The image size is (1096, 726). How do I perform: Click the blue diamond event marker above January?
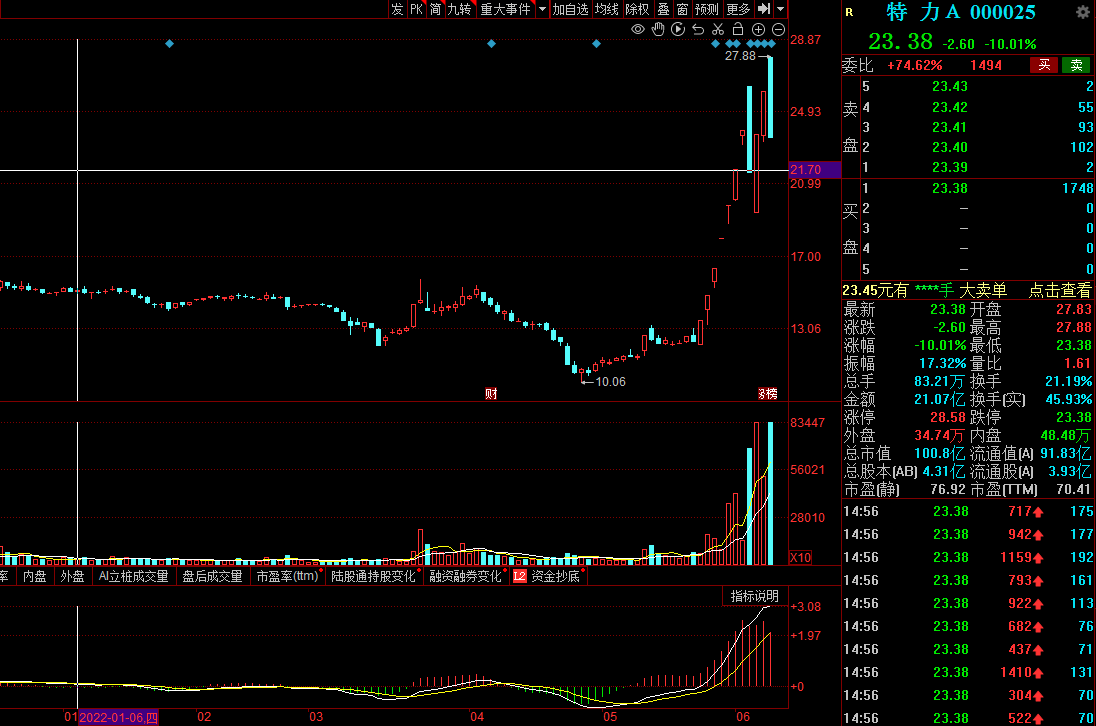pyautogui.click(x=169, y=43)
